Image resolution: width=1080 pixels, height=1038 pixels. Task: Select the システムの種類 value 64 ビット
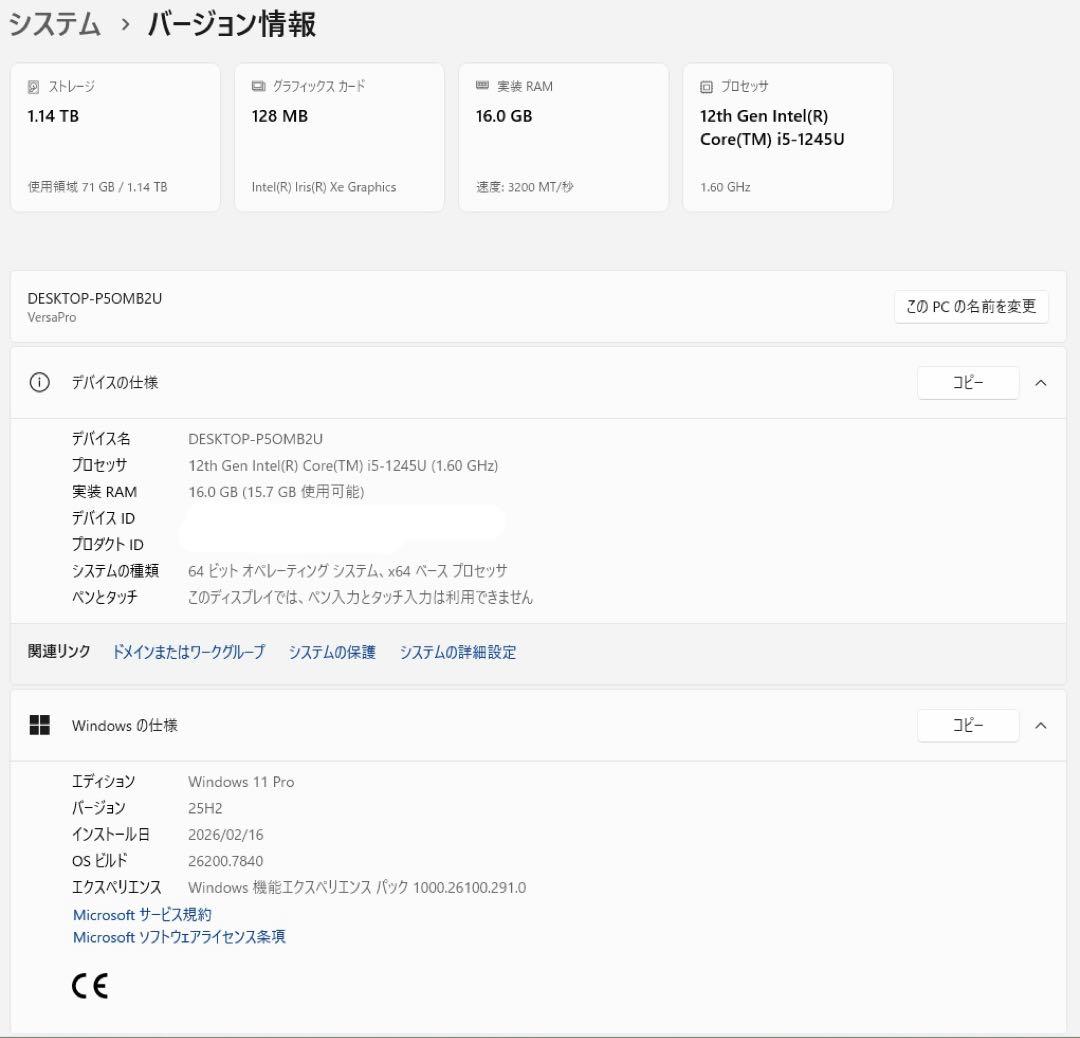348,571
